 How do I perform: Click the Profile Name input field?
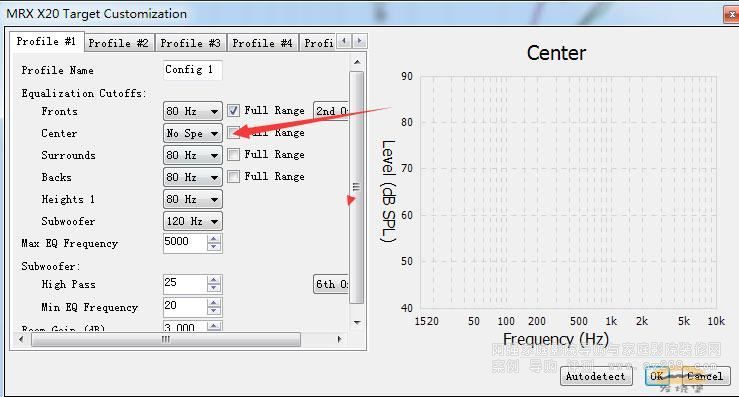(193, 70)
